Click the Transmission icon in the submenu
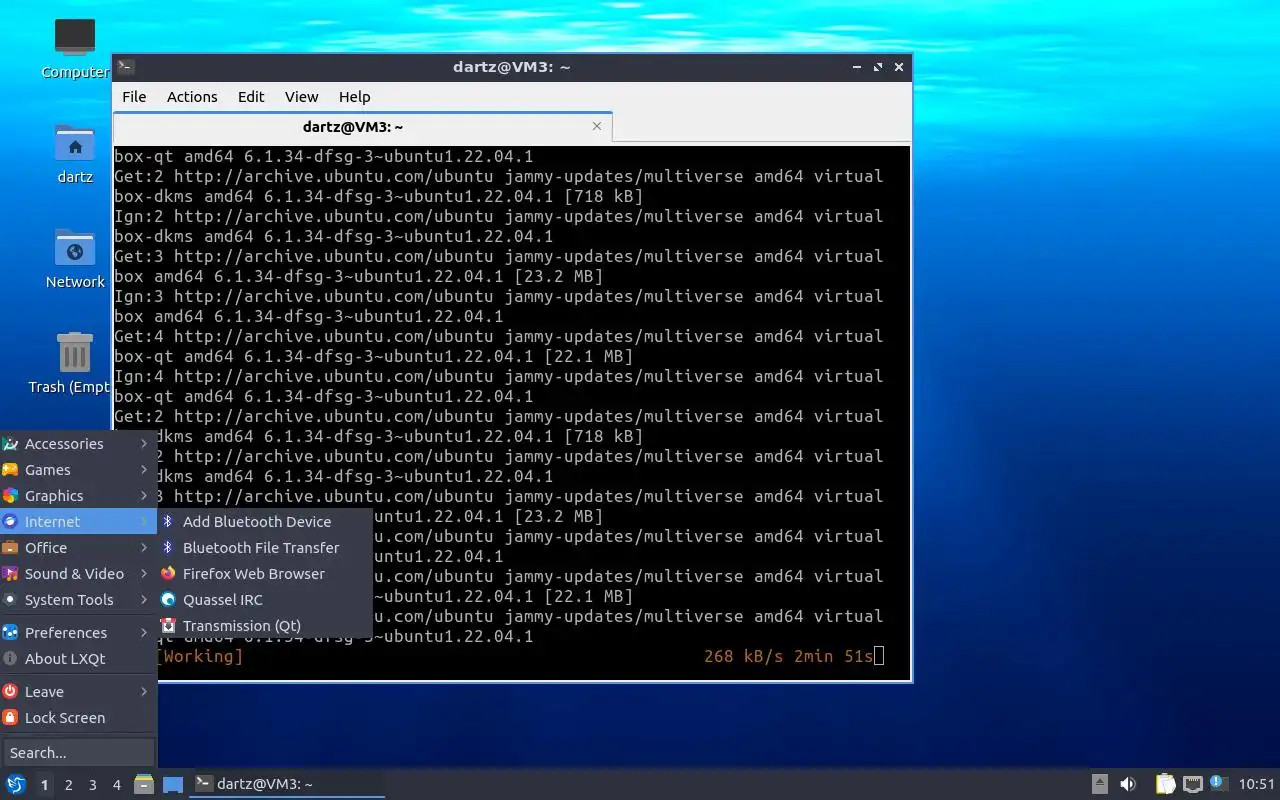Image resolution: width=1280 pixels, height=800 pixels. pos(168,626)
